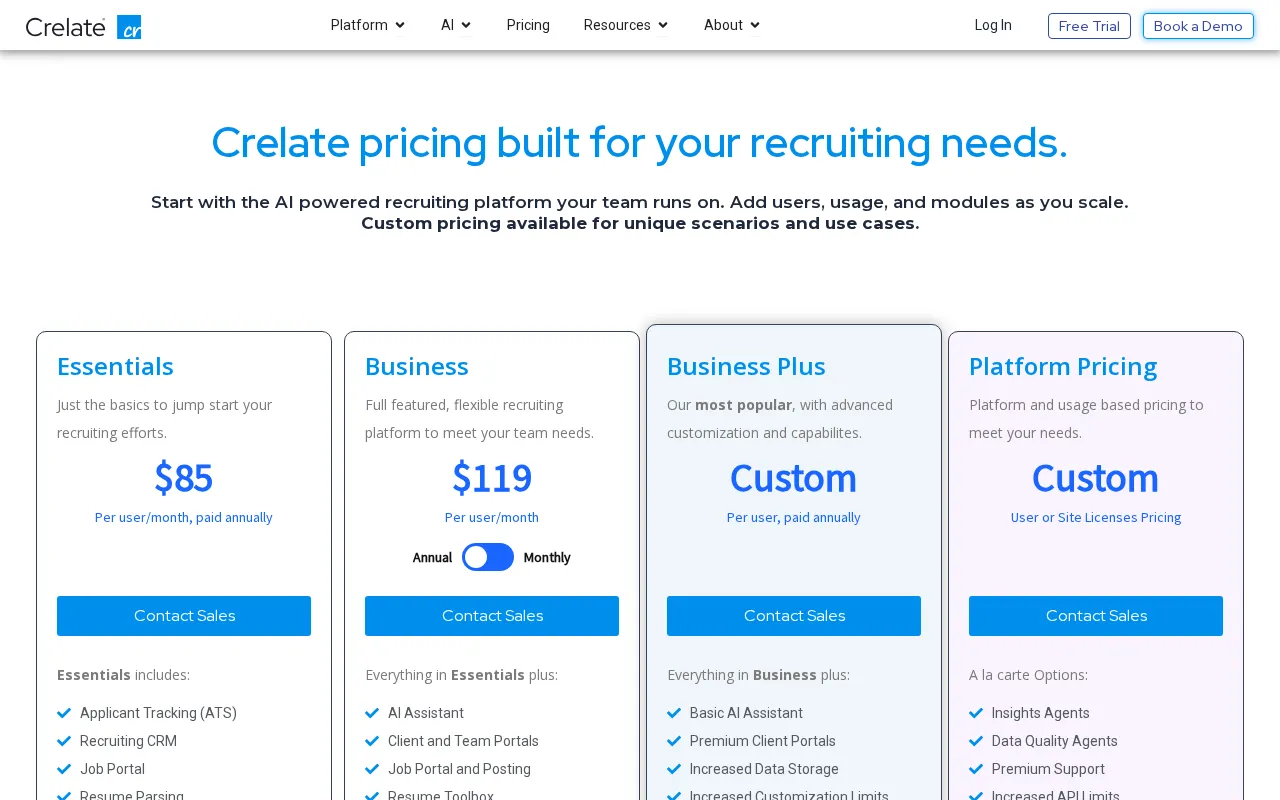This screenshot has width=1280, height=800.
Task: Click the Essentials plan title
Action: 115,366
